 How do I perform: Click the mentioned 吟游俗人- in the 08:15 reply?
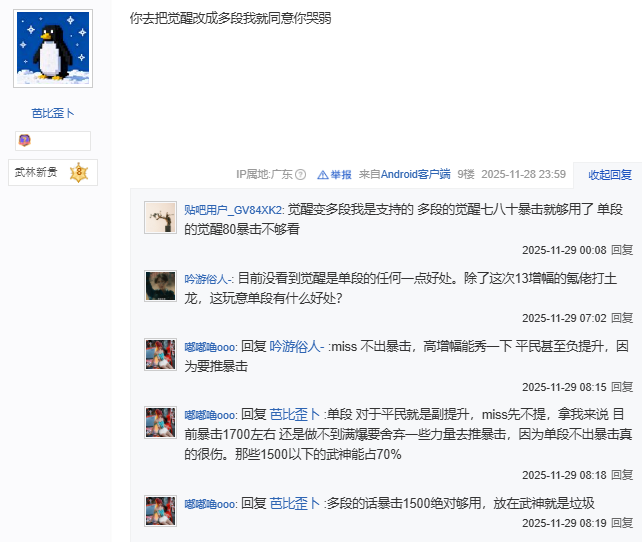pyautogui.click(x=297, y=347)
